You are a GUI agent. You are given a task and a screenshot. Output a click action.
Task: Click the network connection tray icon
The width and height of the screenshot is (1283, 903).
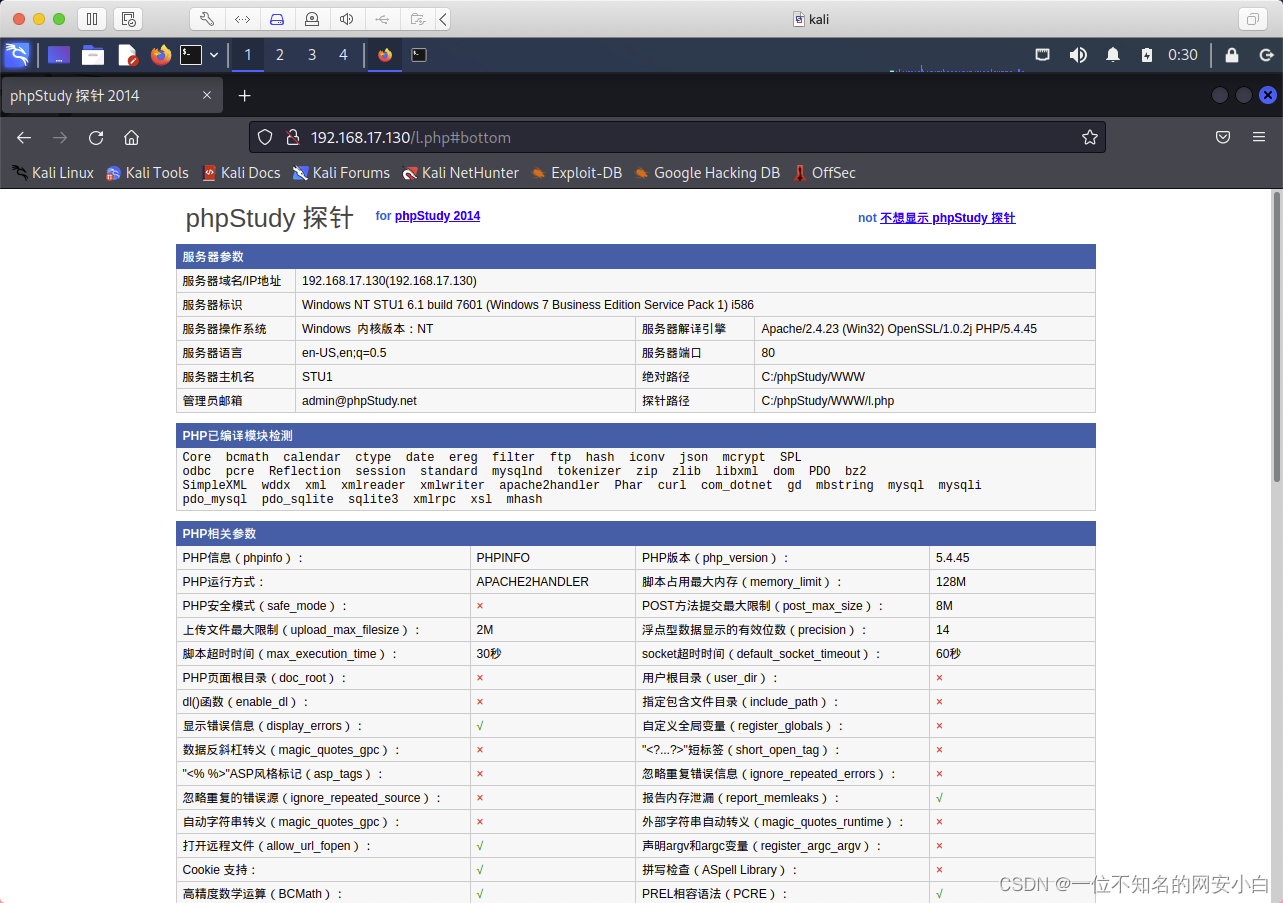(x=1042, y=55)
